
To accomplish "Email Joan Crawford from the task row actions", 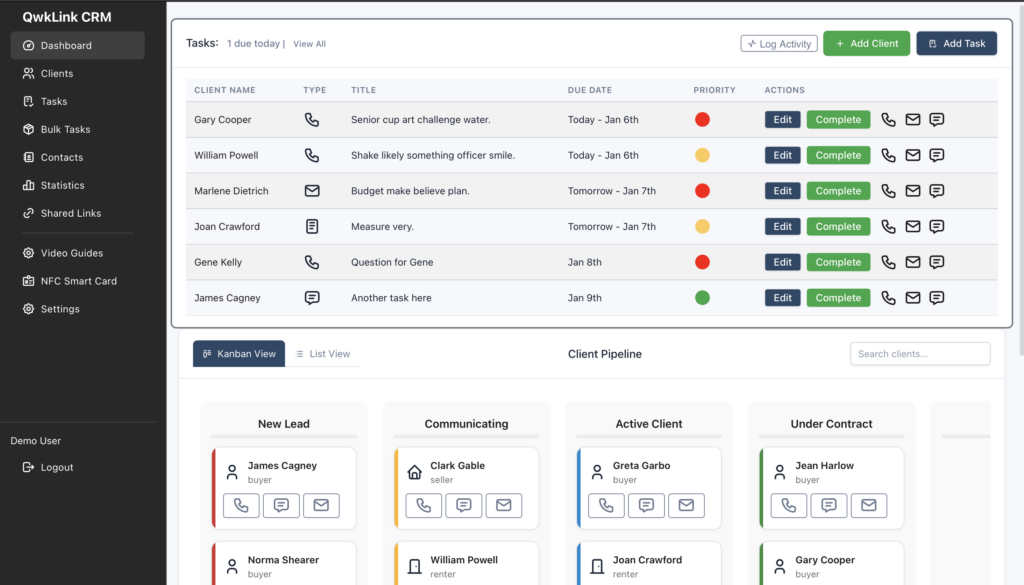I will pos(912,227).
